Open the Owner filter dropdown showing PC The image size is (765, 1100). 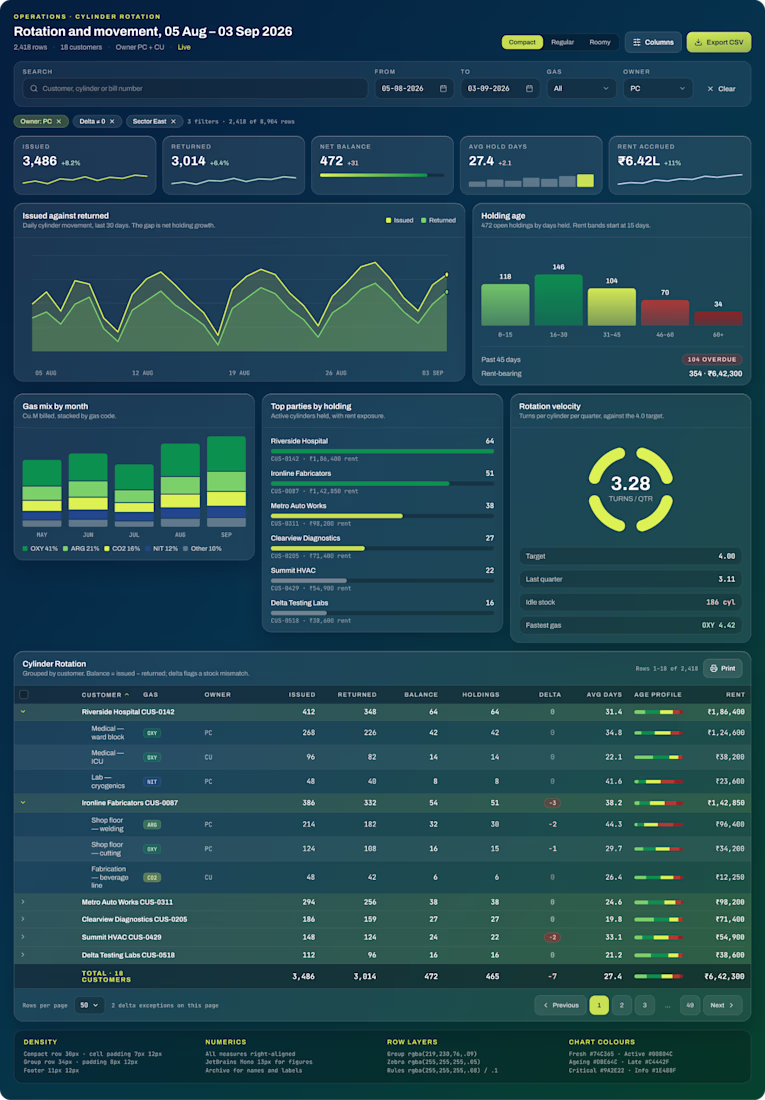(x=658, y=88)
